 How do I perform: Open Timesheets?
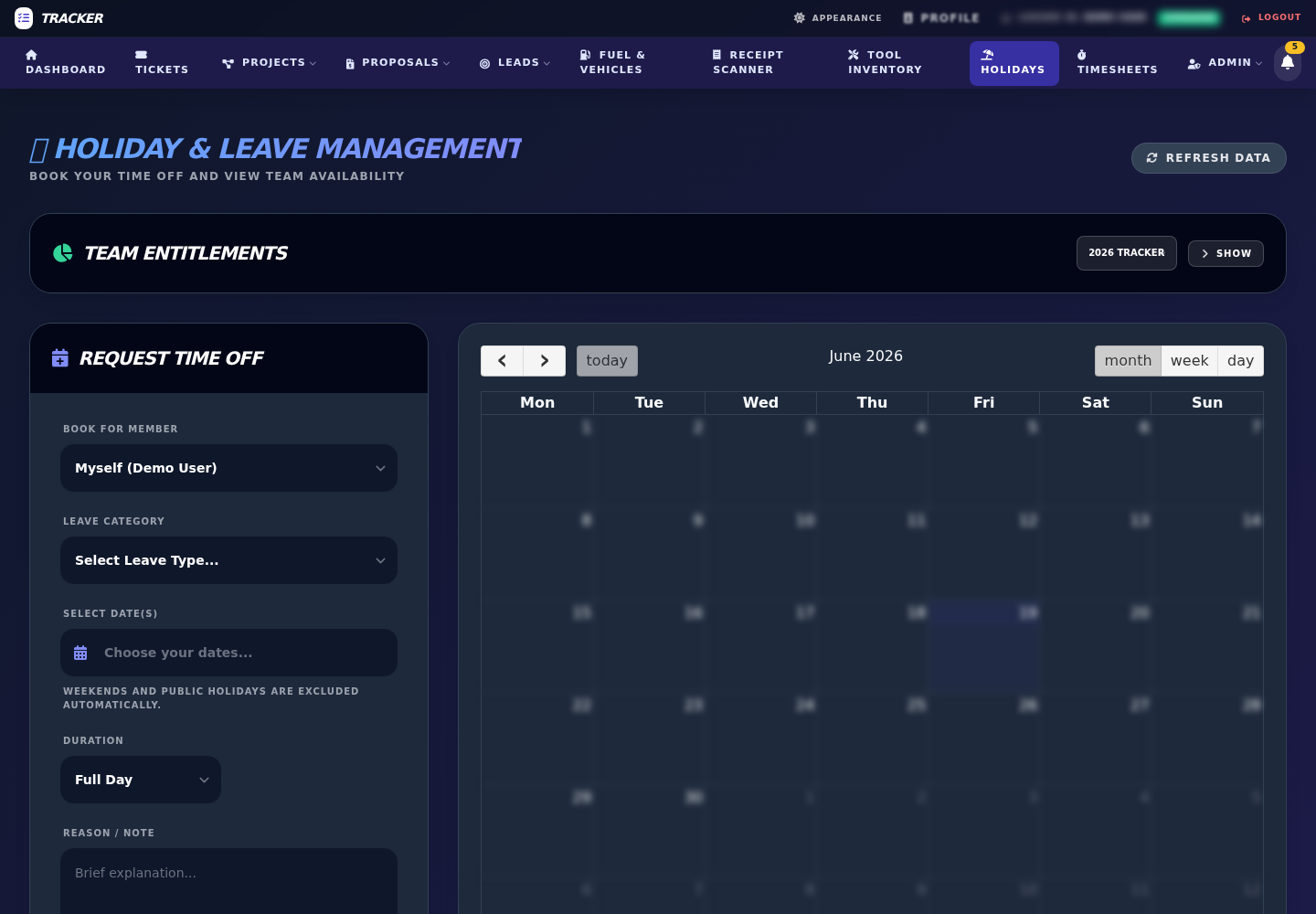tap(1118, 63)
